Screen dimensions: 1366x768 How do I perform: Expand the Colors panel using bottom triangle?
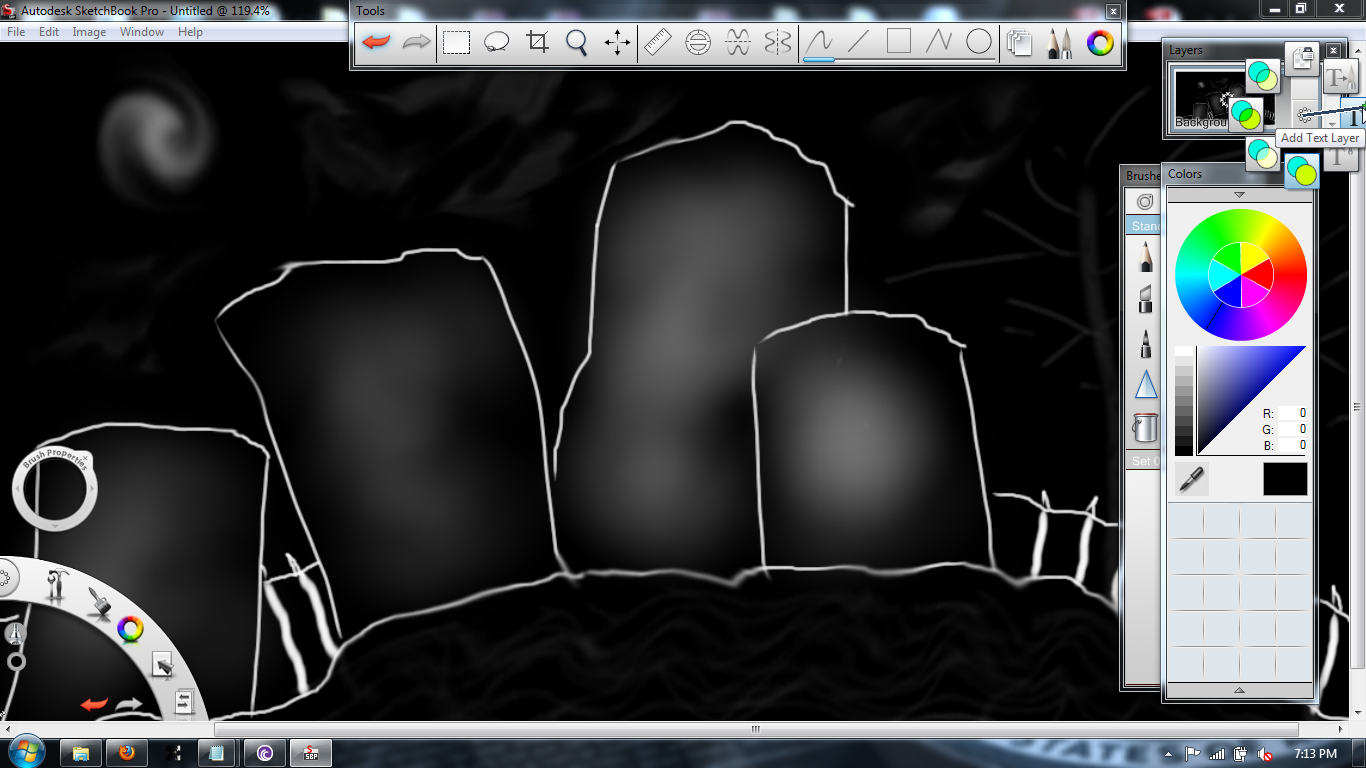1239,690
